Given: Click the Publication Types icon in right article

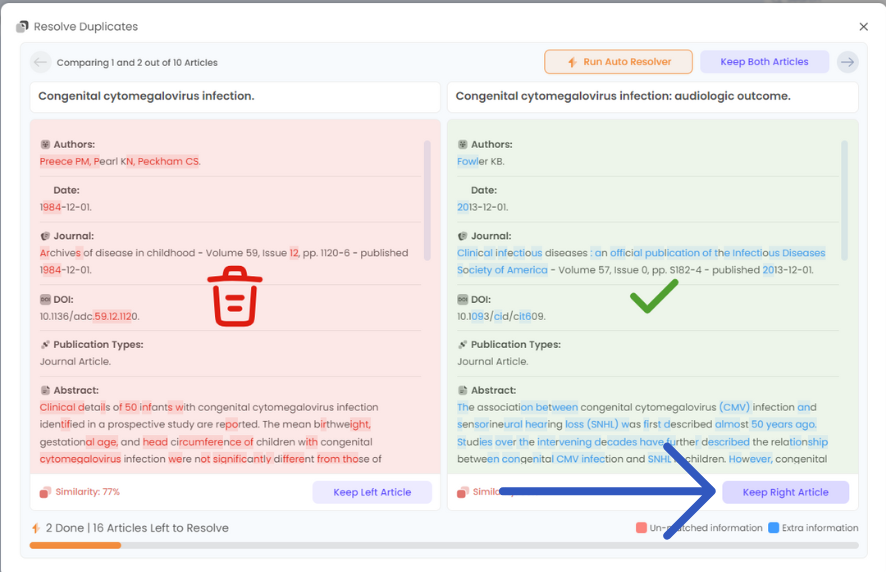Looking at the screenshot, I should [463, 345].
